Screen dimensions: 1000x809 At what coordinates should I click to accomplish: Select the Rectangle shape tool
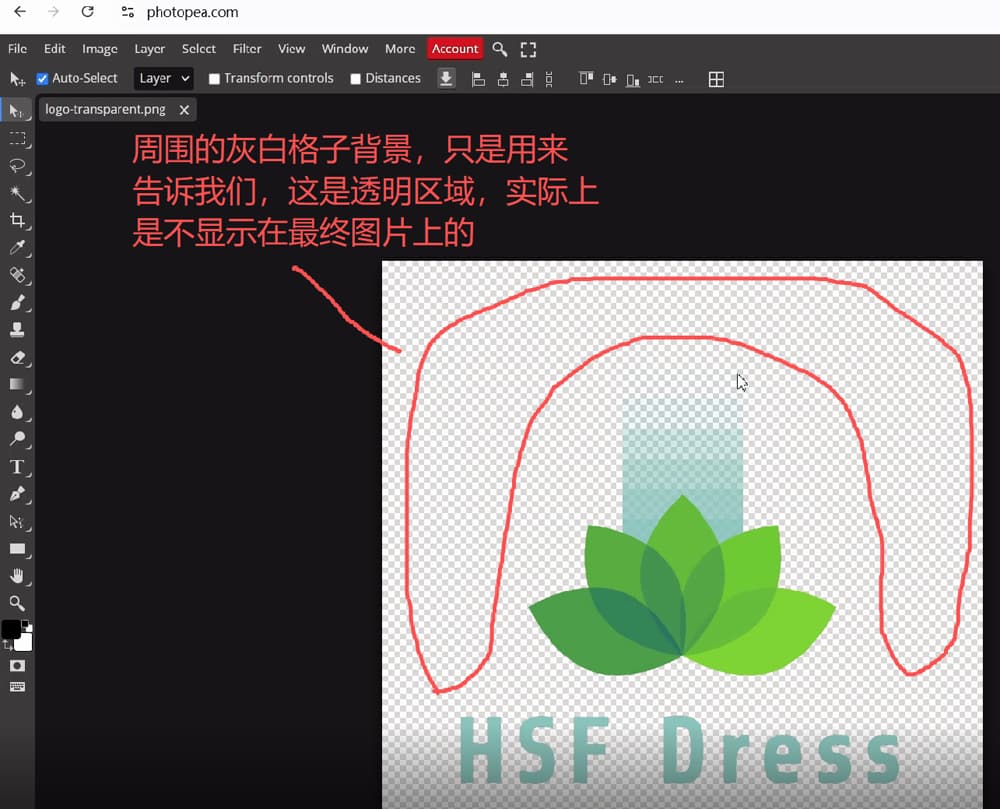click(x=17, y=549)
